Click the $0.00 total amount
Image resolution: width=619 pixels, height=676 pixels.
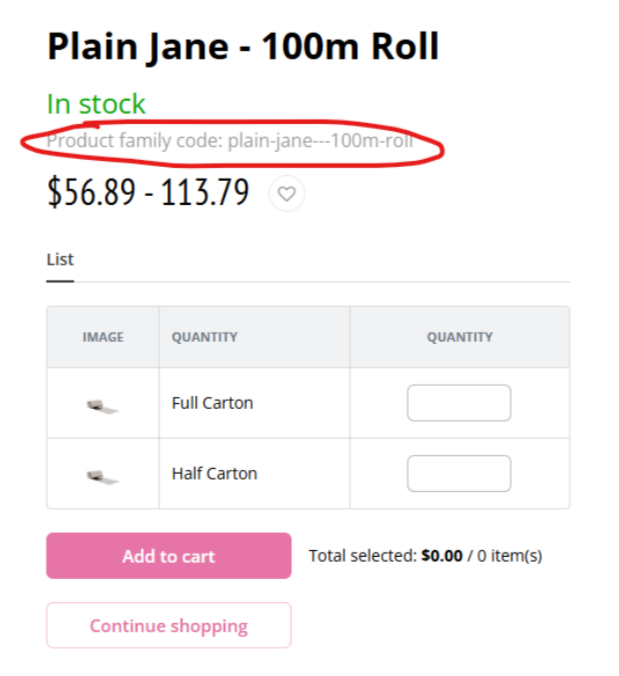(441, 556)
